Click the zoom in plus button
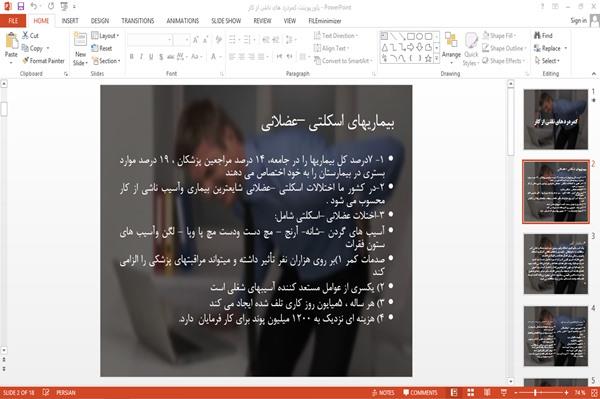Screen dimensions: 600x399 point(566,392)
